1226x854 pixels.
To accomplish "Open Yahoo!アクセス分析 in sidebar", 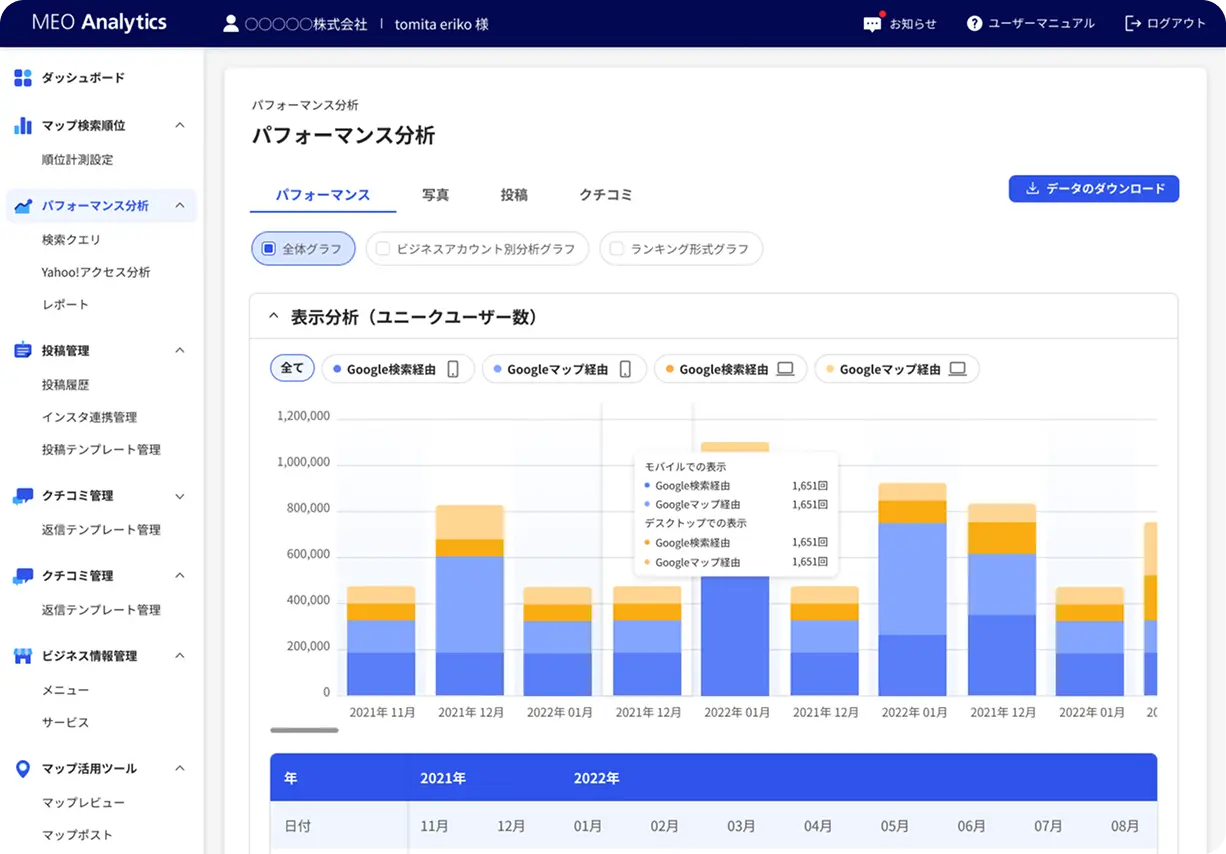I will 96,272.
